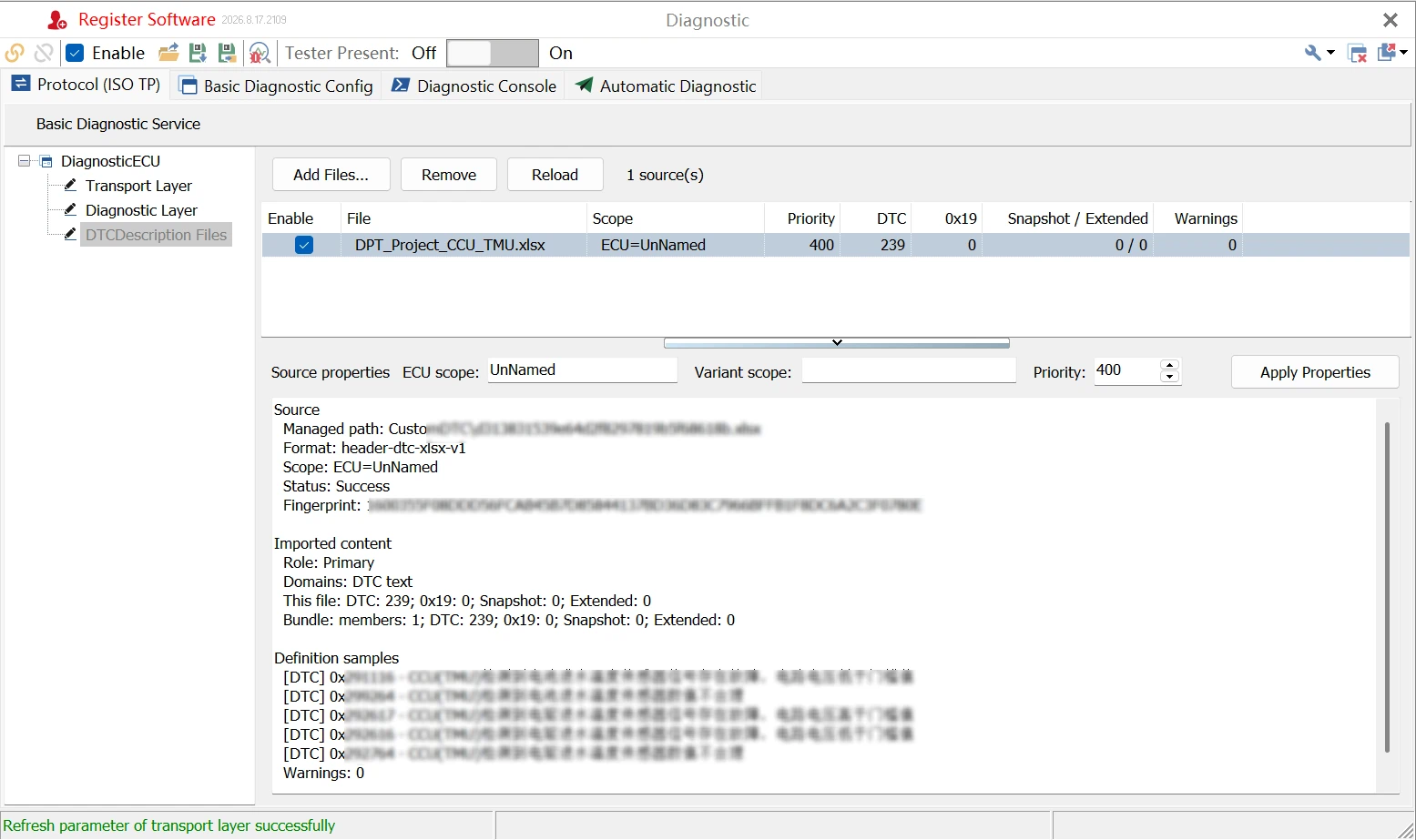Click the pencil icon beside Diagnostic Layer
Screen dimensions: 1416x840
[70, 209]
